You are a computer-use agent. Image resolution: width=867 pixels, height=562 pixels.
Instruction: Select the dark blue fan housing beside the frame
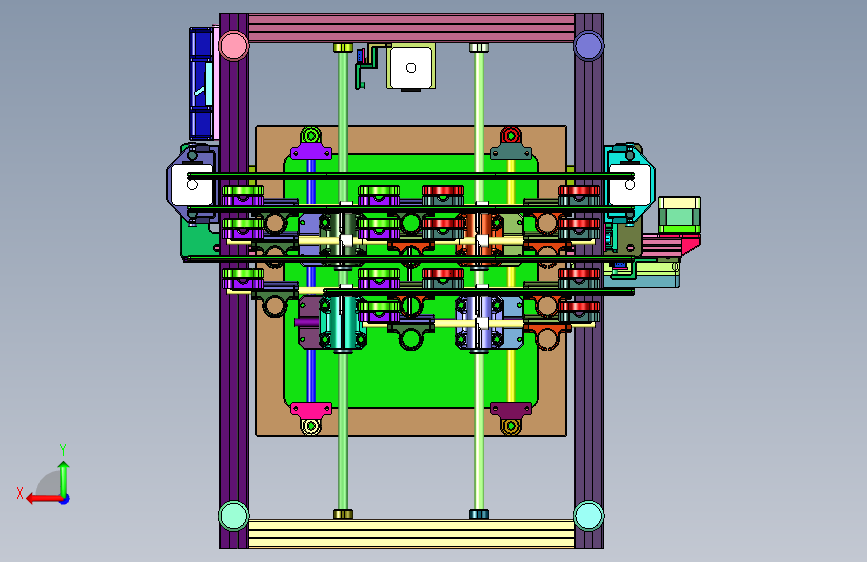(201, 83)
